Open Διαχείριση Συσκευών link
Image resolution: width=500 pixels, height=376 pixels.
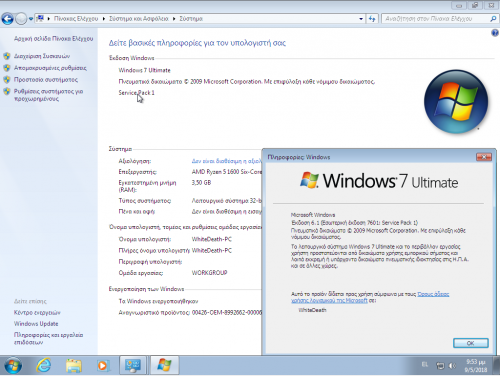[x=42, y=56]
